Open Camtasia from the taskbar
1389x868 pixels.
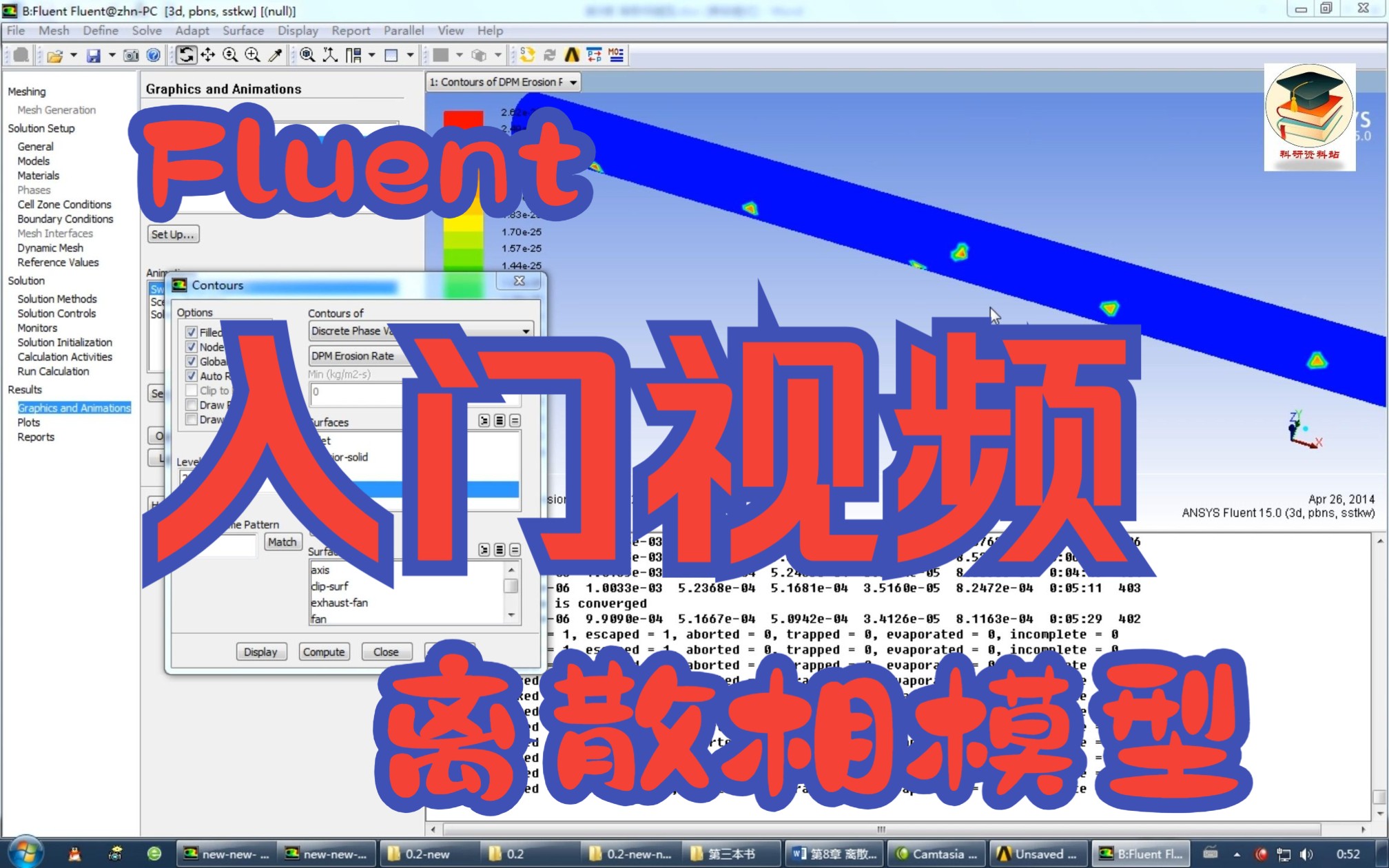coord(937,854)
